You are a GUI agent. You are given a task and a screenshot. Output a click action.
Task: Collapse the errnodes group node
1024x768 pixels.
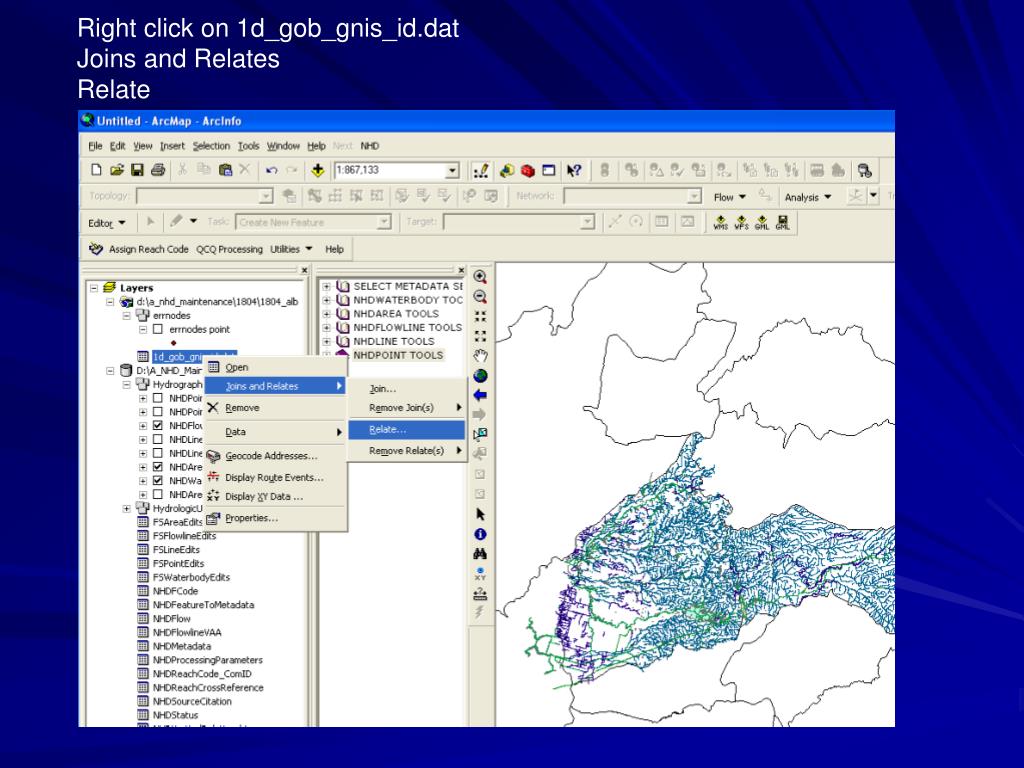pyautogui.click(x=127, y=315)
